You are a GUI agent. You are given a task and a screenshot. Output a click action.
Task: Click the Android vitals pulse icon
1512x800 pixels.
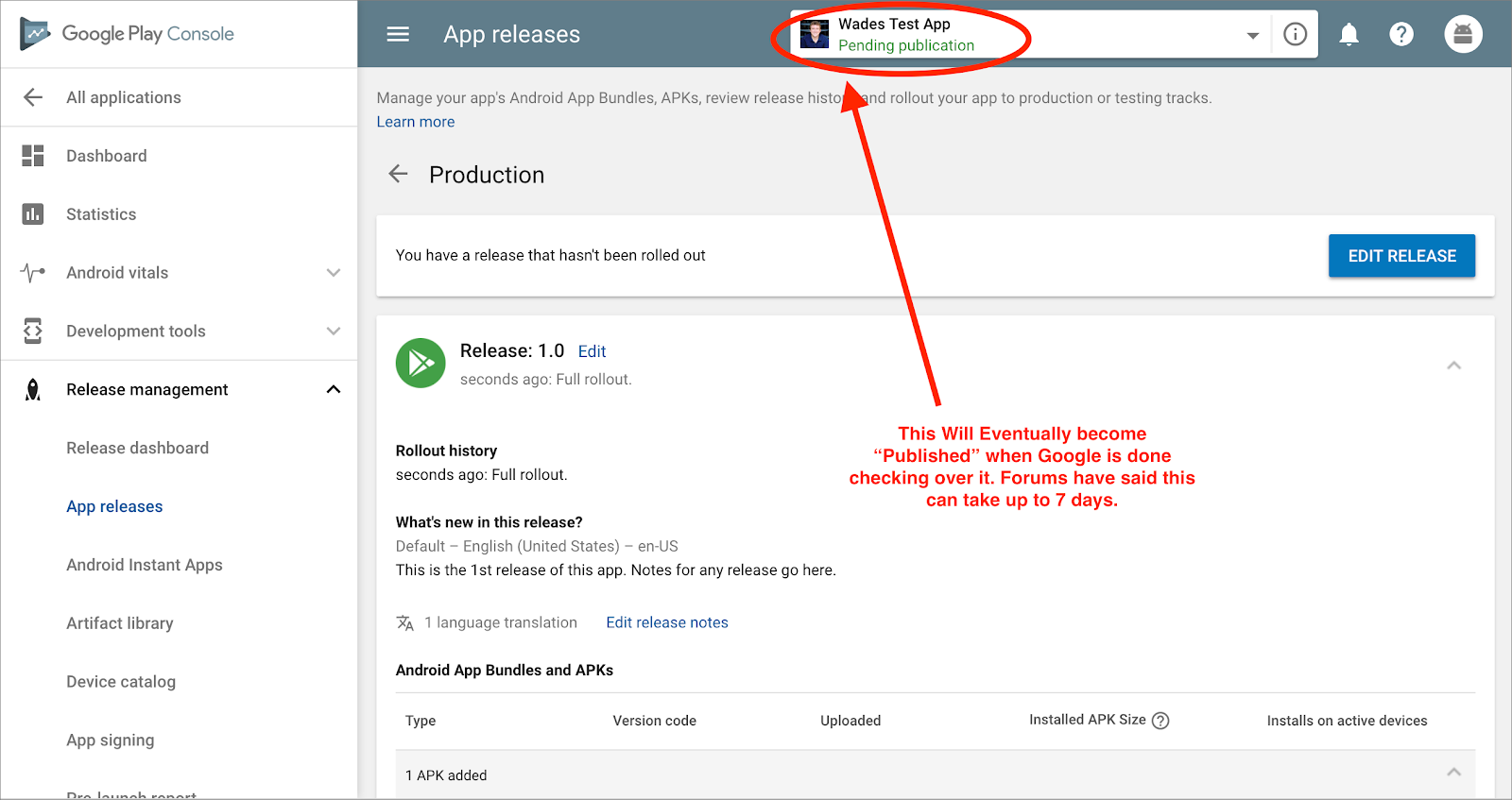(x=33, y=273)
